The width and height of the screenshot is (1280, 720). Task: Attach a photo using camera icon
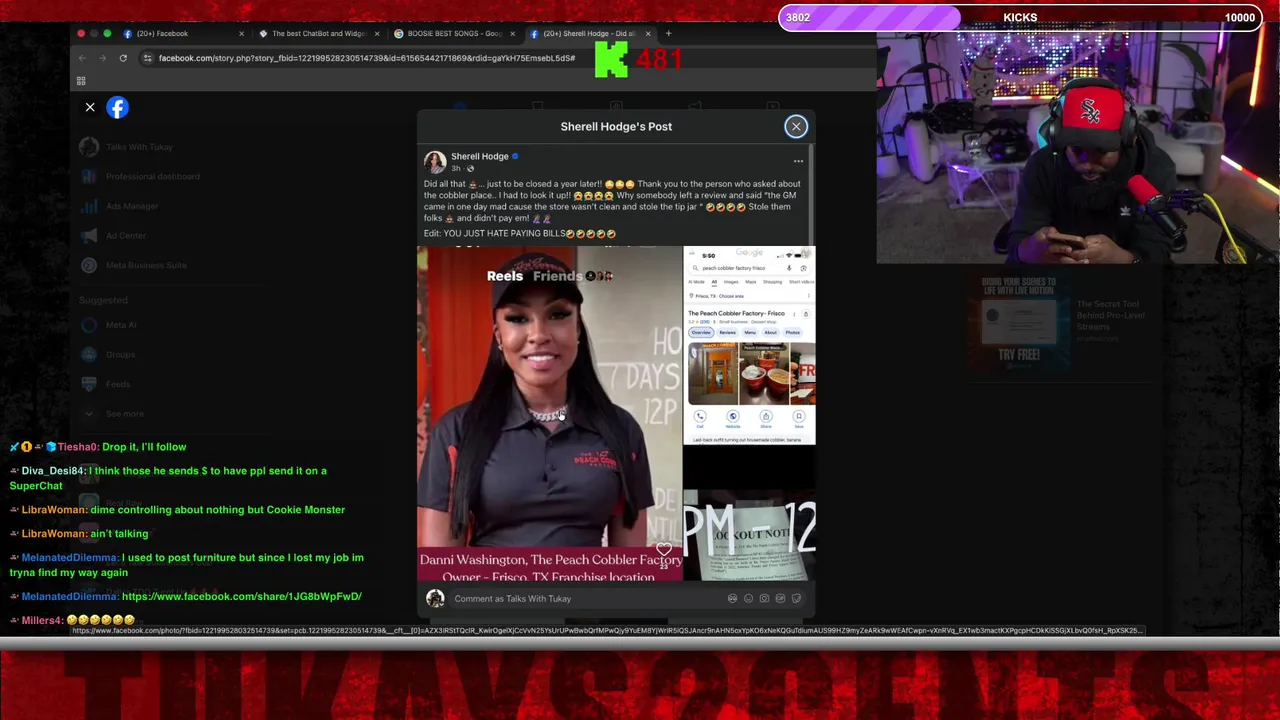pyautogui.click(x=764, y=598)
